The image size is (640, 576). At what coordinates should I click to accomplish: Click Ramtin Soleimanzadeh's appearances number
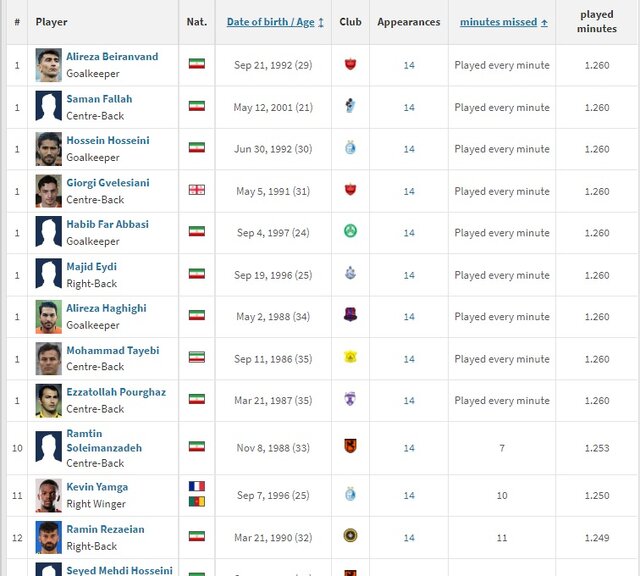click(409, 448)
